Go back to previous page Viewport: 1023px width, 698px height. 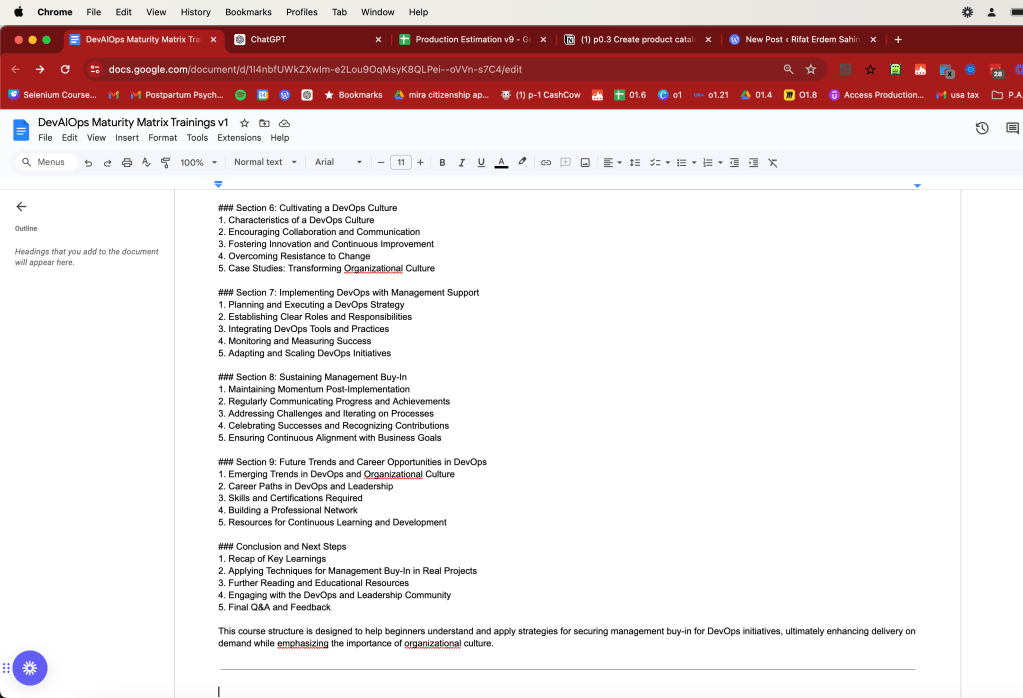pyautogui.click(x=16, y=69)
